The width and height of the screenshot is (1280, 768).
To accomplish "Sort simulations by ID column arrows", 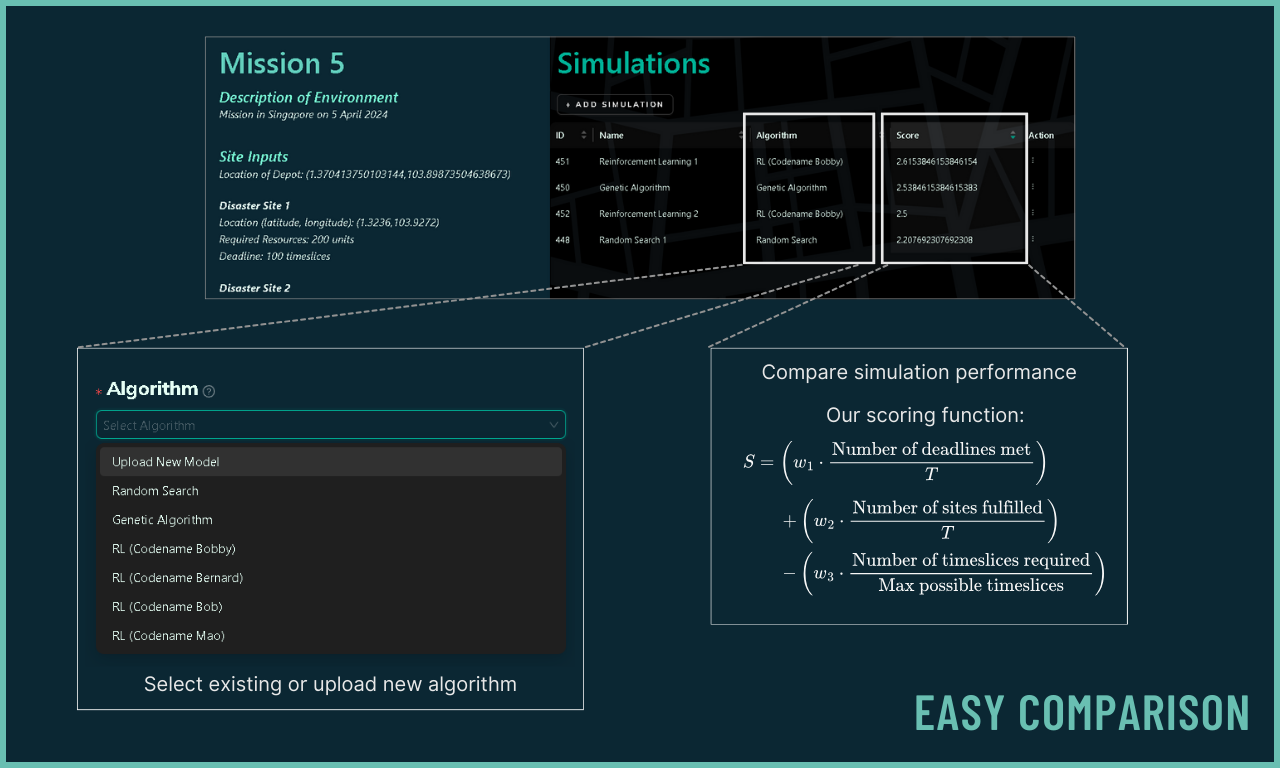I will click(x=584, y=135).
